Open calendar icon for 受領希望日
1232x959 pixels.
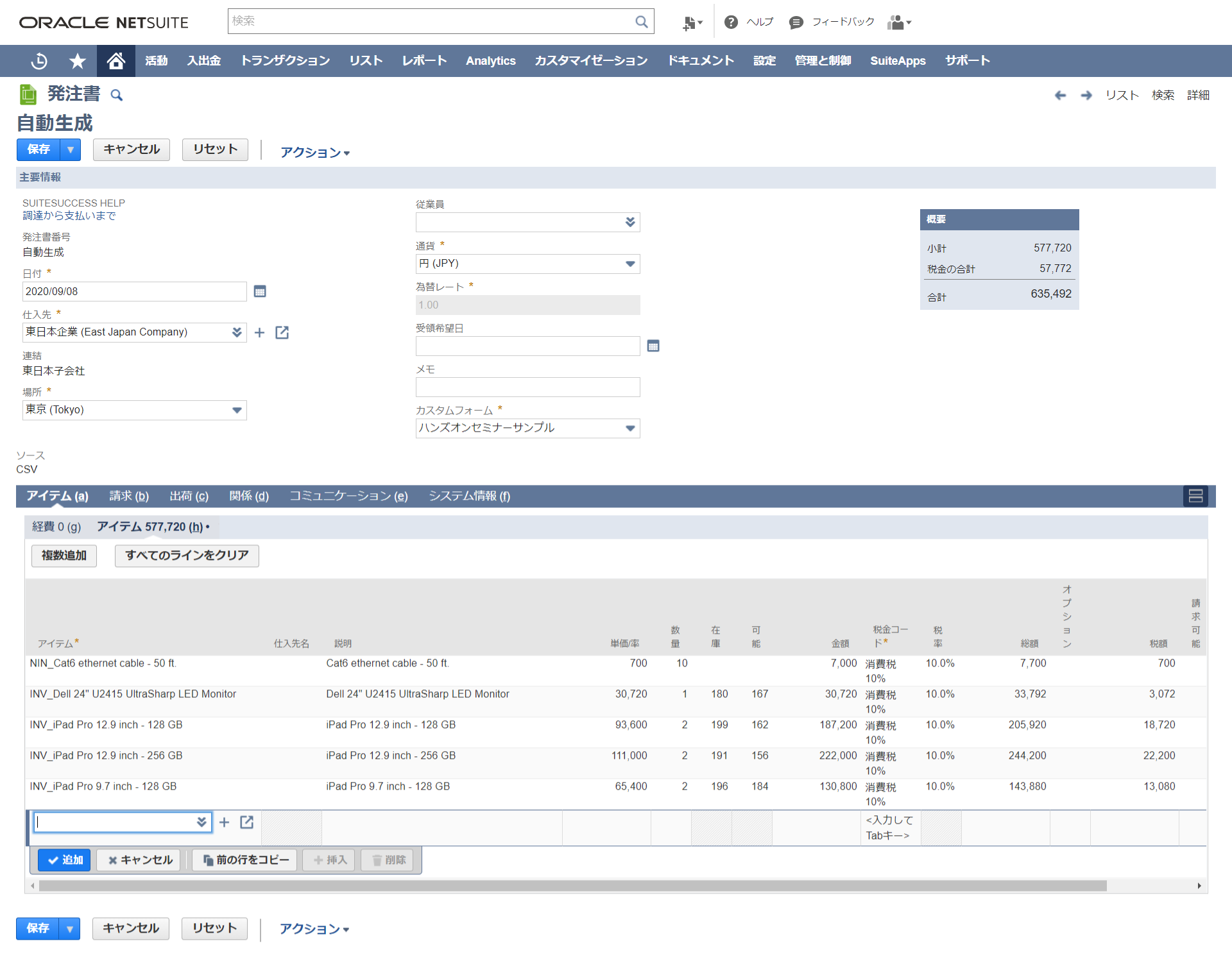[x=653, y=346]
